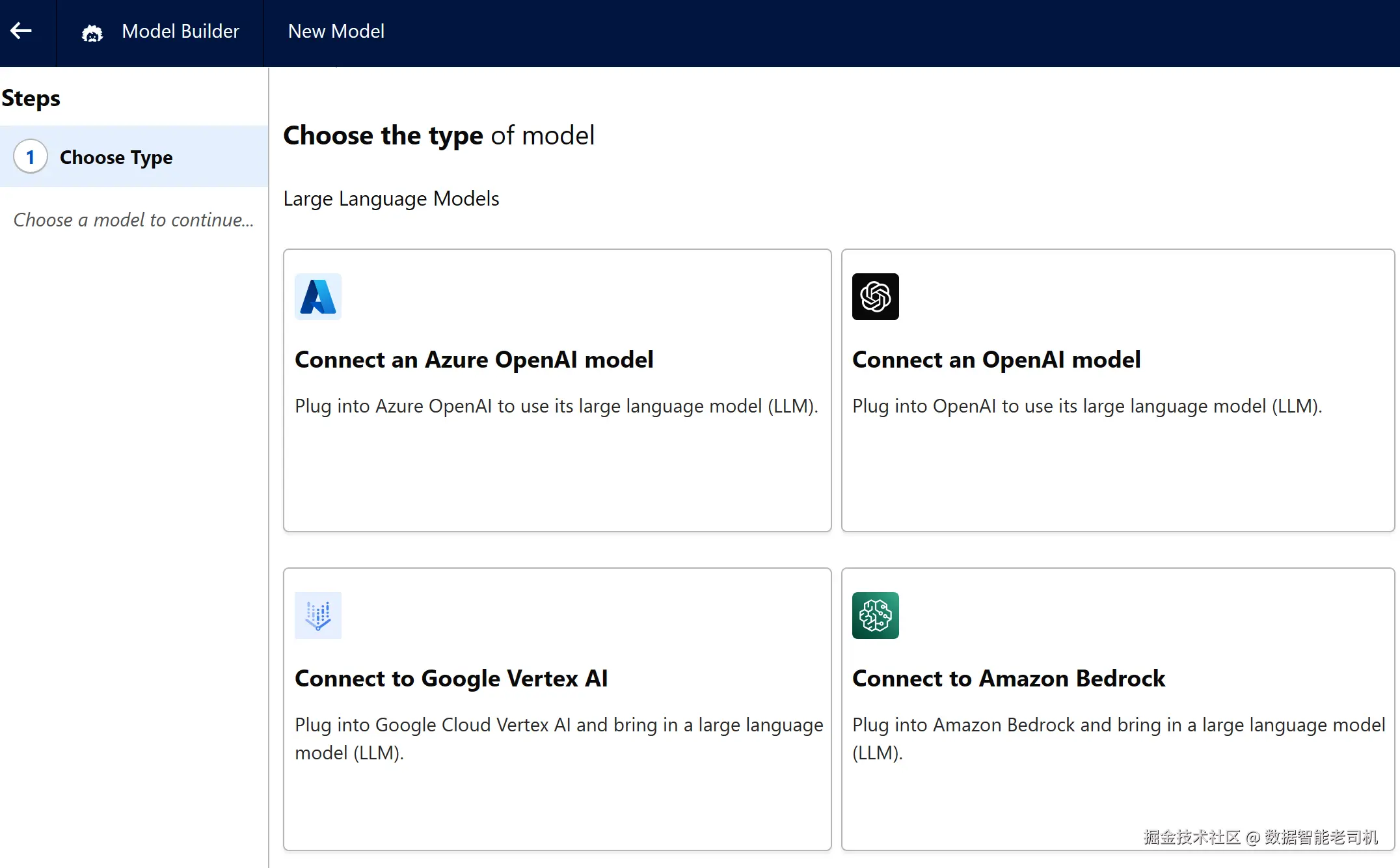Click 'Connect an Azure OpenAI model' title

(474, 360)
